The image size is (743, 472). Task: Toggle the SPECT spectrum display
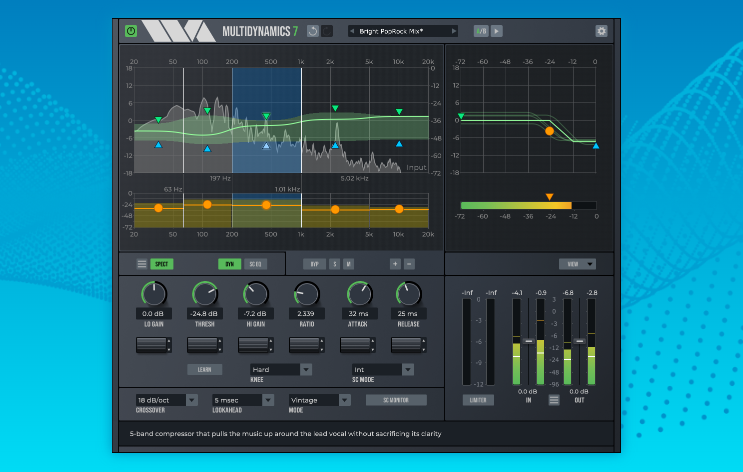click(161, 264)
